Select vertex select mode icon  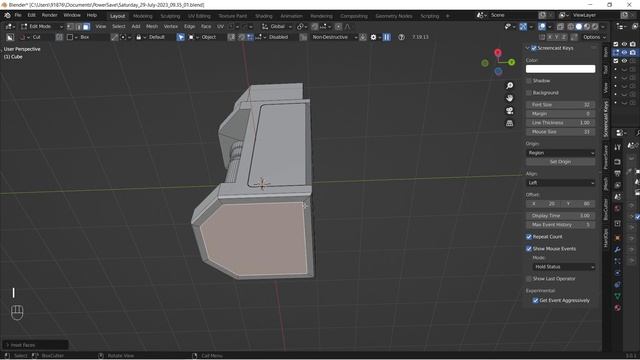70,27
